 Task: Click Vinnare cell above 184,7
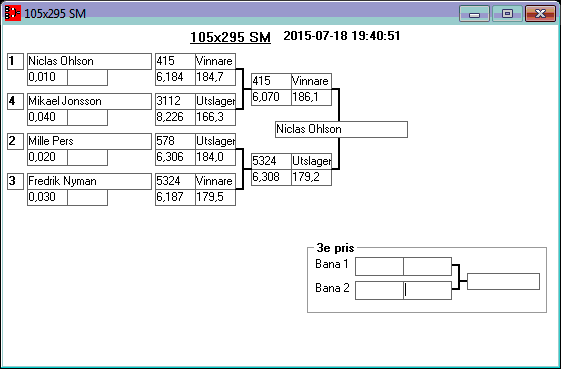pos(215,62)
